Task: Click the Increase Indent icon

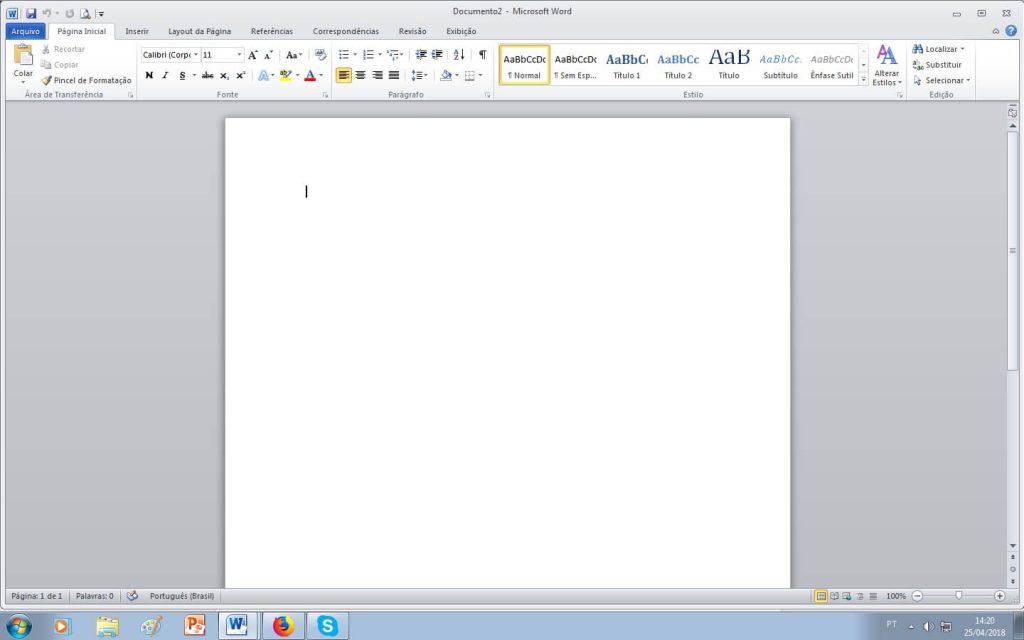Action: click(437, 55)
